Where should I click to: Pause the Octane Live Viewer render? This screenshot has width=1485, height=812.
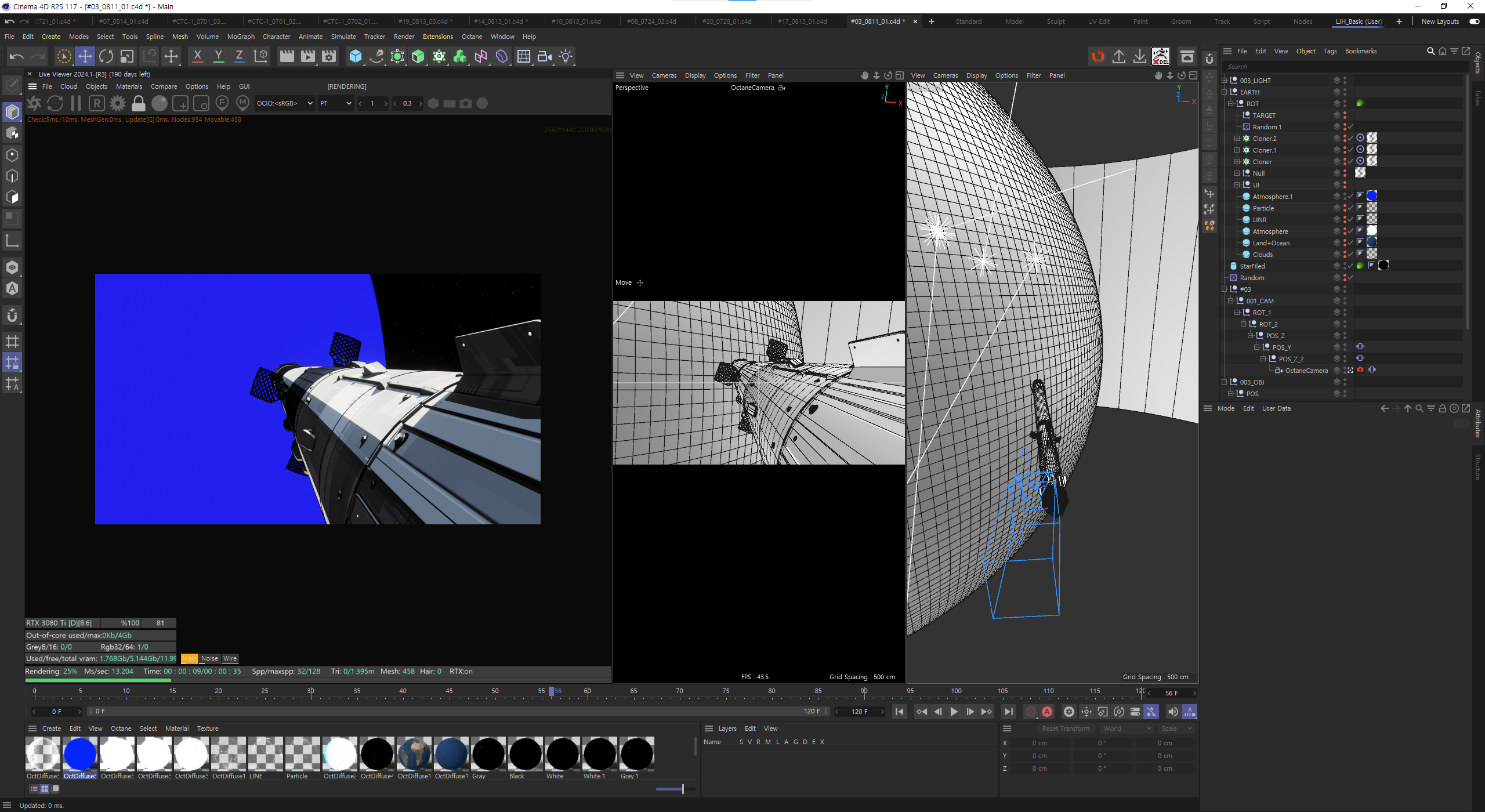click(x=76, y=103)
